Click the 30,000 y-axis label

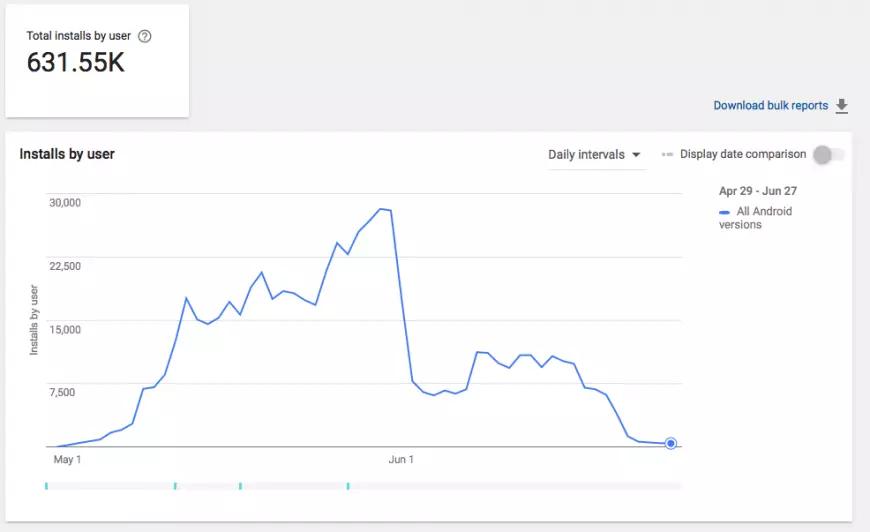coord(65,202)
